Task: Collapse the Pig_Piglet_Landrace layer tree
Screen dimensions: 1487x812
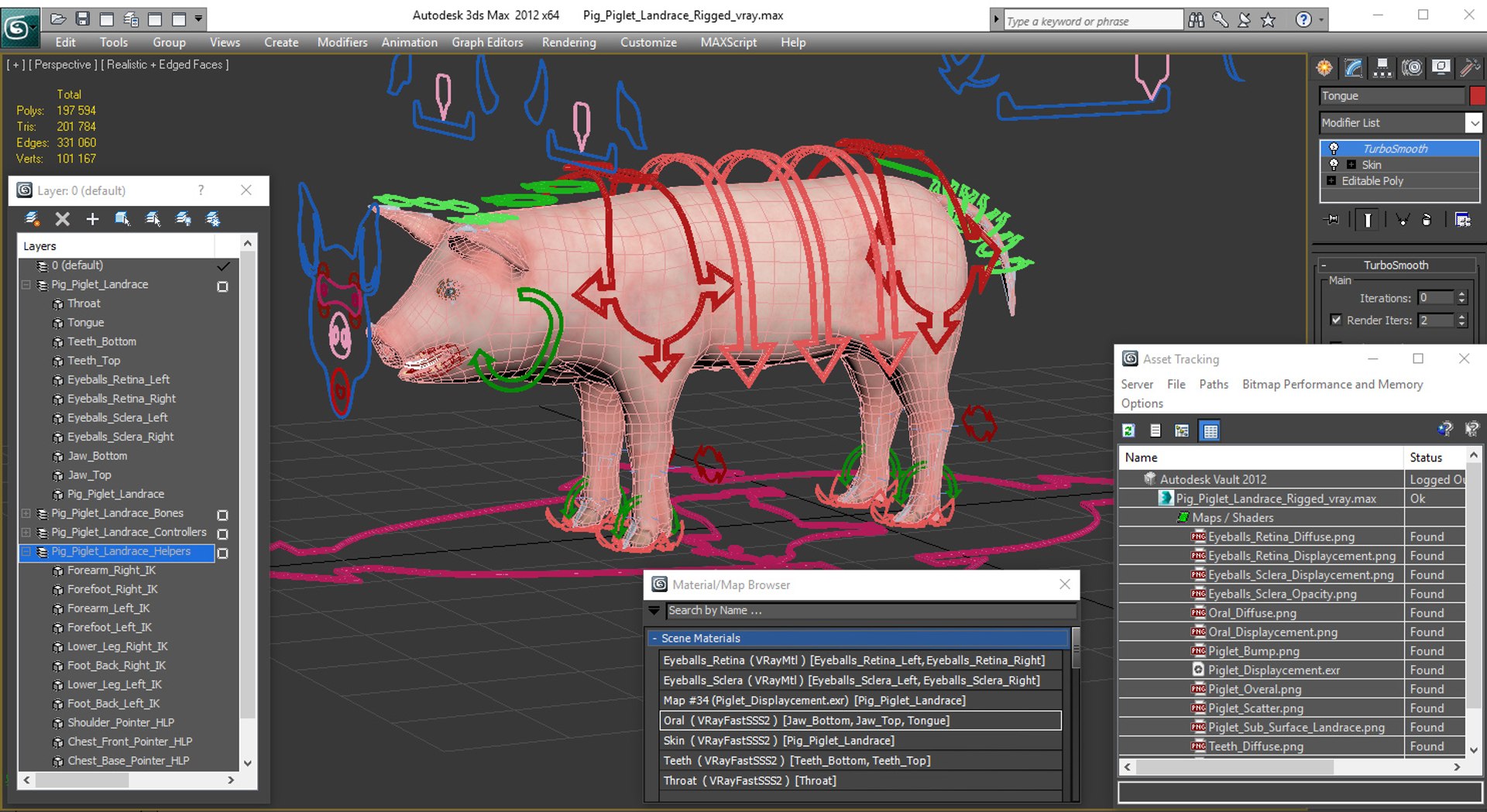Action: [26, 285]
